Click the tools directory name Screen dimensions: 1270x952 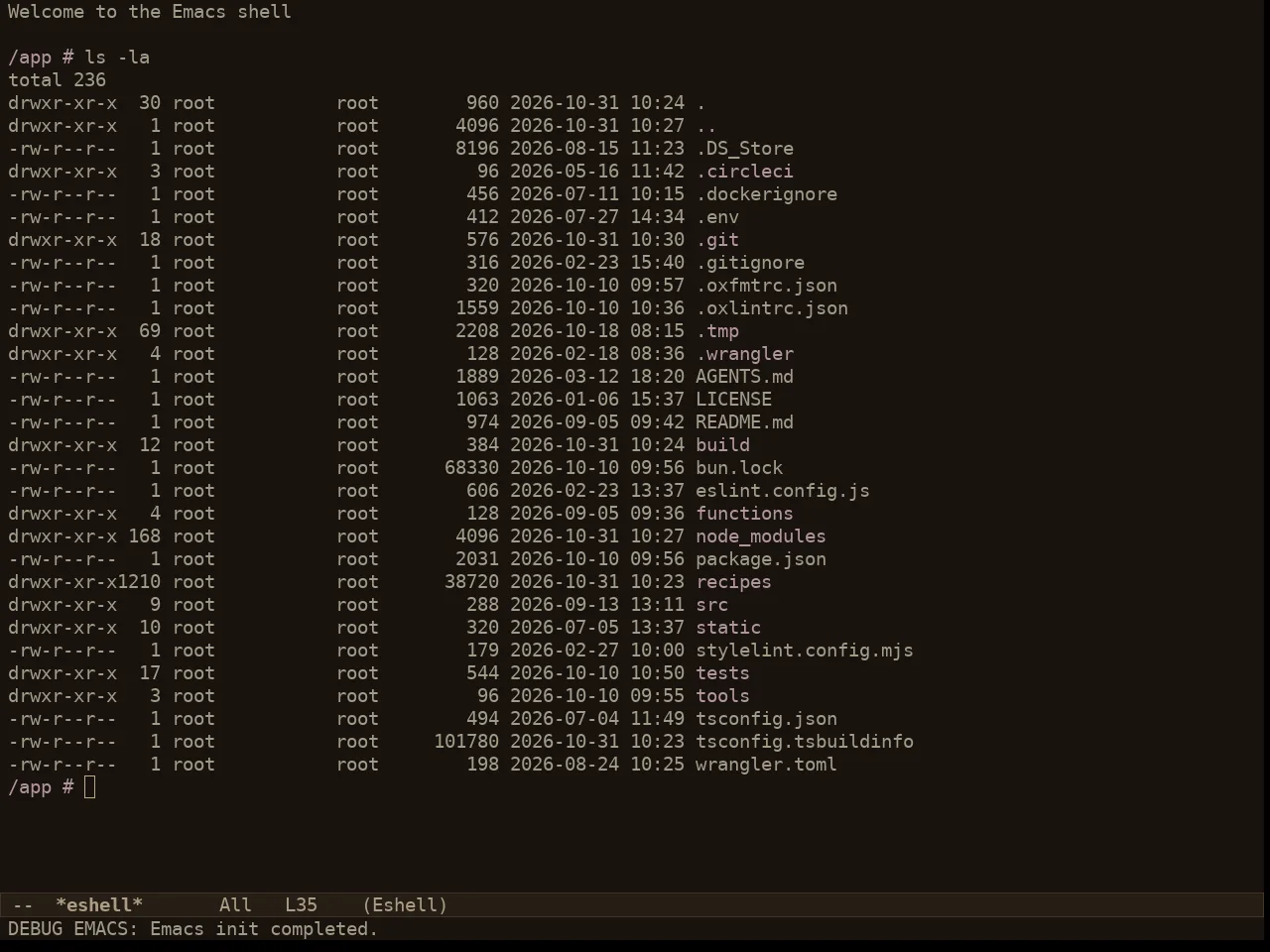pyautogui.click(x=722, y=696)
